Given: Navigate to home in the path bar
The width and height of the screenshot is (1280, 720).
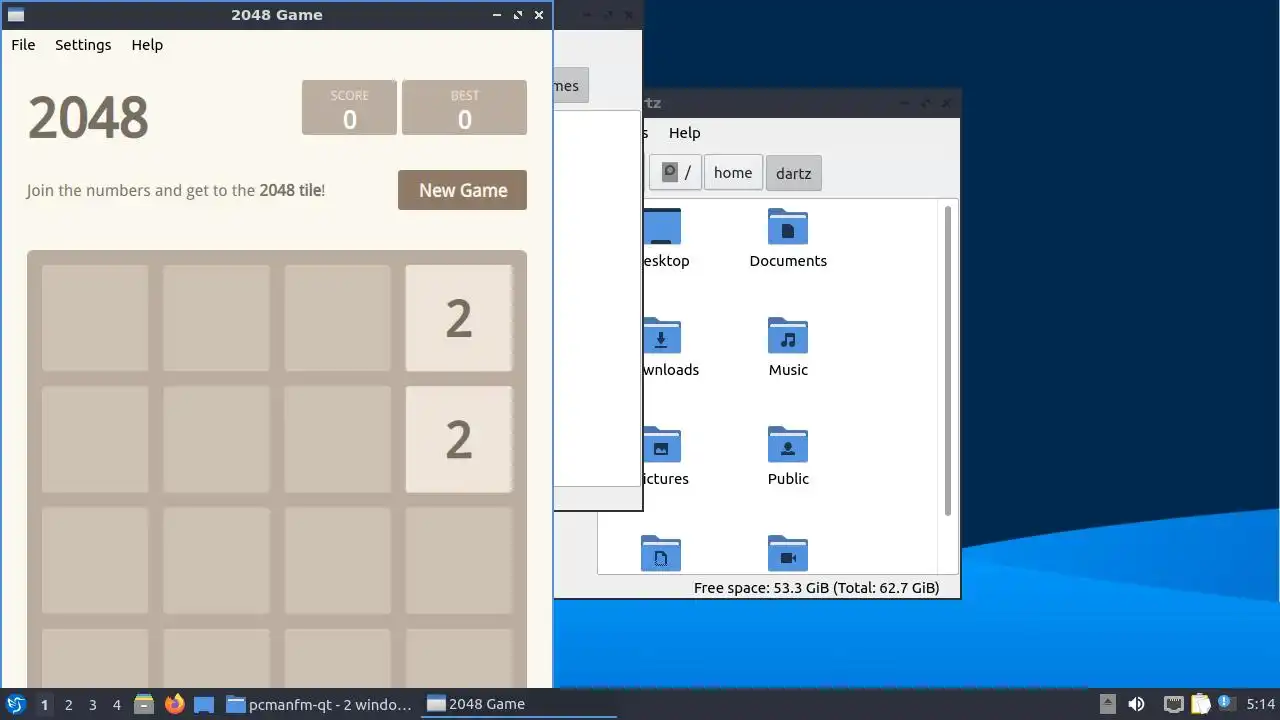Looking at the screenshot, I should click(x=733, y=172).
